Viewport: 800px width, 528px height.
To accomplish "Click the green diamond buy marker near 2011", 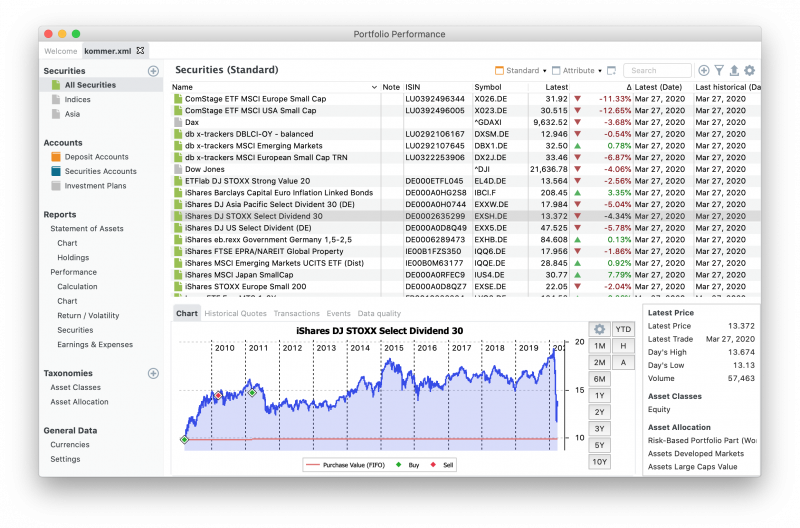I will [x=252, y=393].
